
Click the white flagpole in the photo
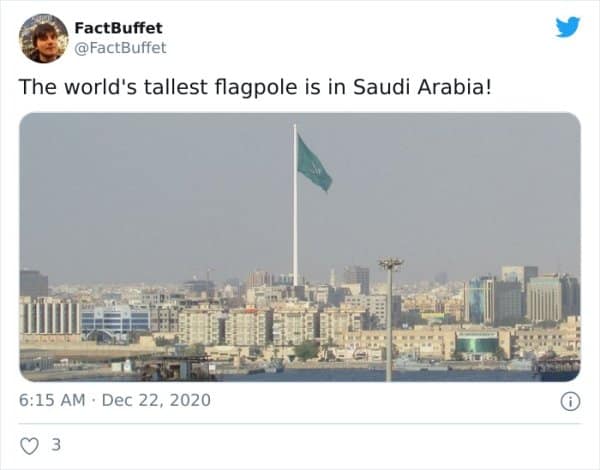(x=295, y=220)
